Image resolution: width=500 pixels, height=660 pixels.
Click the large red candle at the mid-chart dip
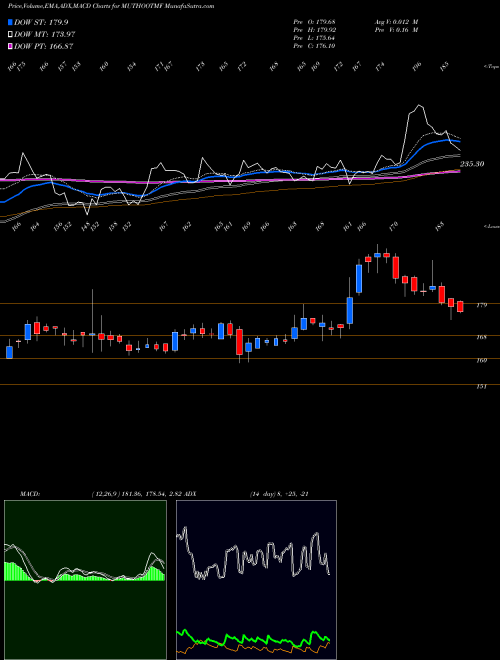[239, 342]
